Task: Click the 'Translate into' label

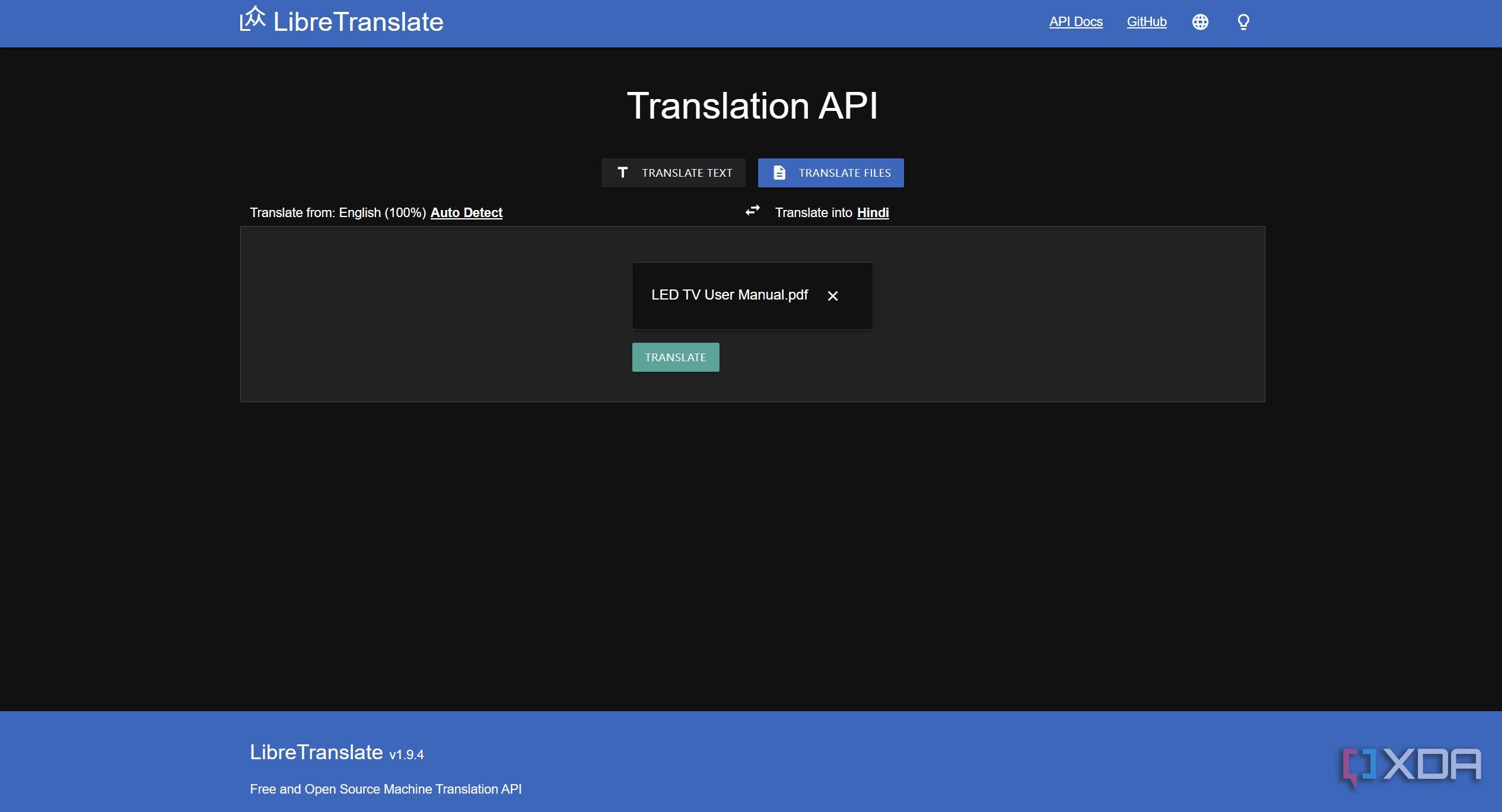Action: click(x=813, y=212)
